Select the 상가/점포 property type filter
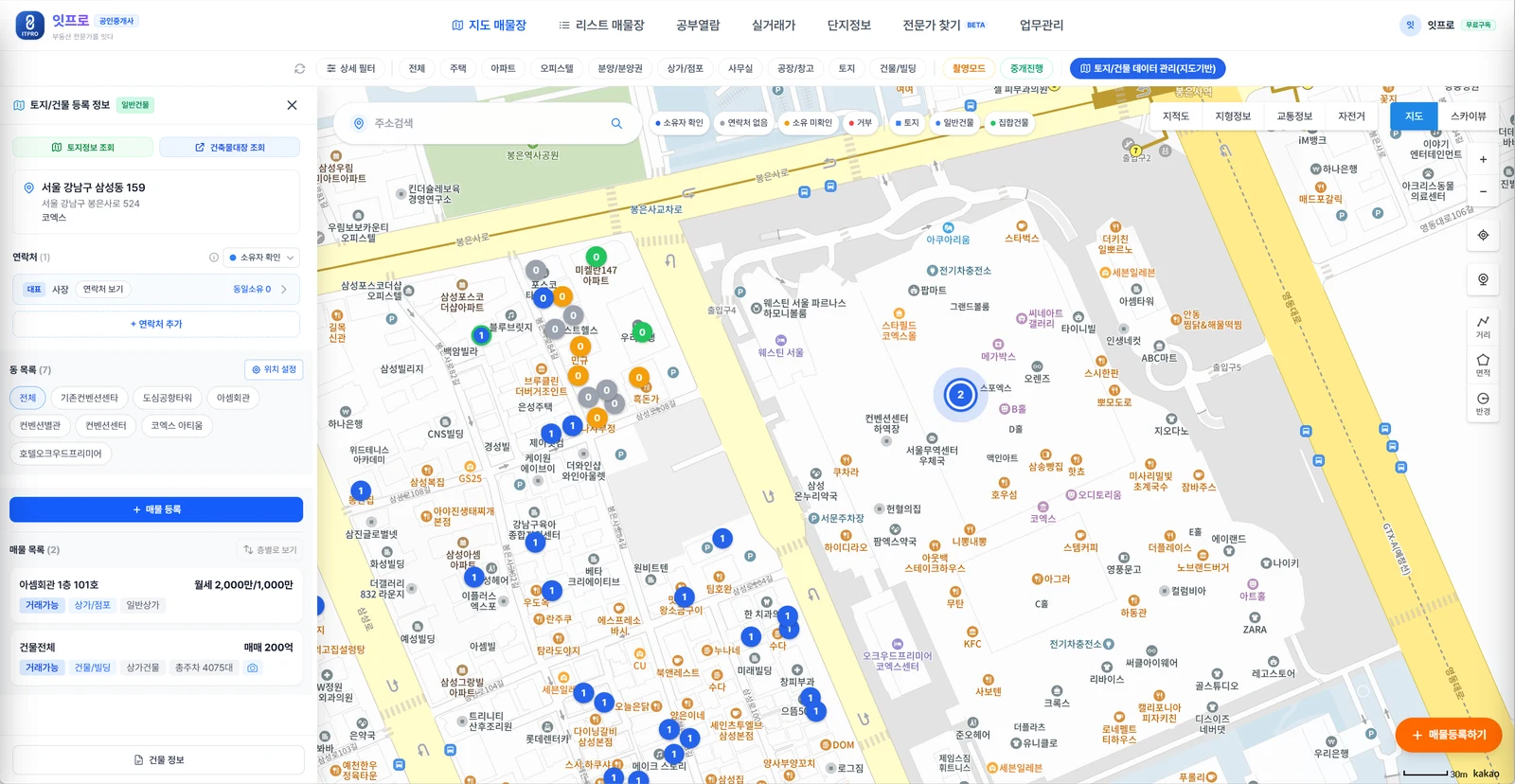This screenshot has width=1515, height=784. pyautogui.click(x=685, y=68)
